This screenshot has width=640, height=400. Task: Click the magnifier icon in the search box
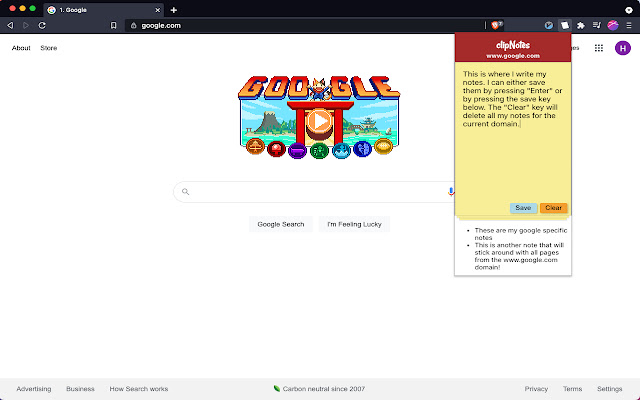185,191
